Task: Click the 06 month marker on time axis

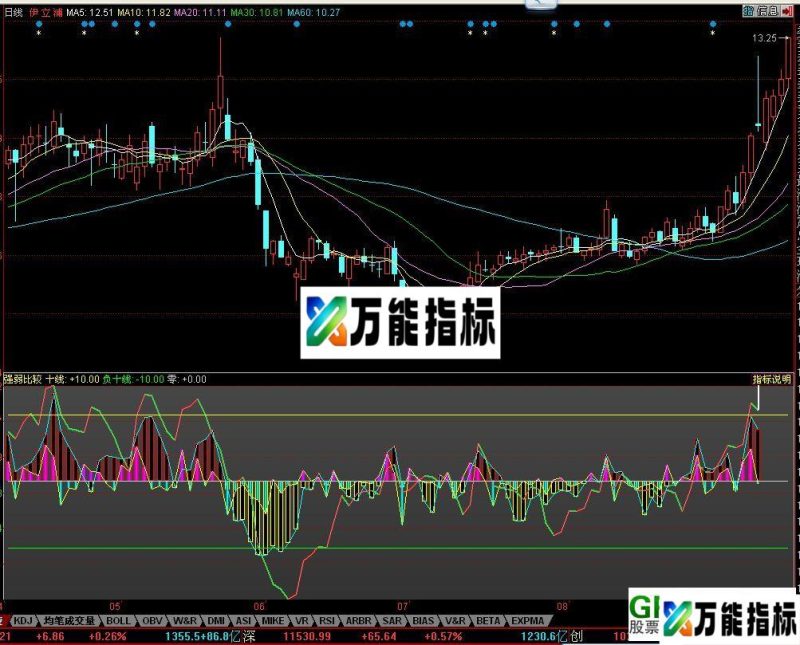Action: tap(259, 607)
